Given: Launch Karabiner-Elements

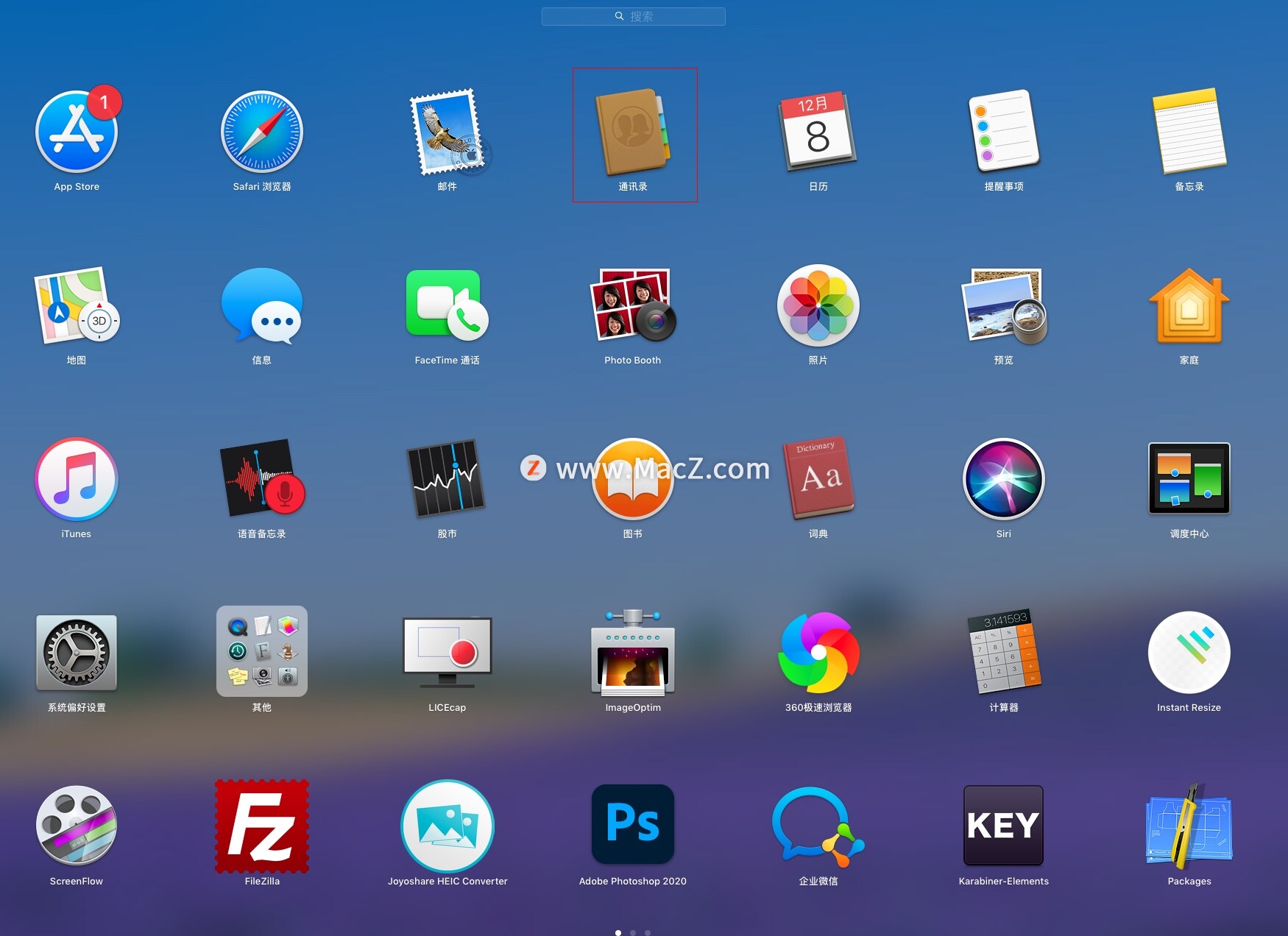Looking at the screenshot, I should [x=1004, y=824].
